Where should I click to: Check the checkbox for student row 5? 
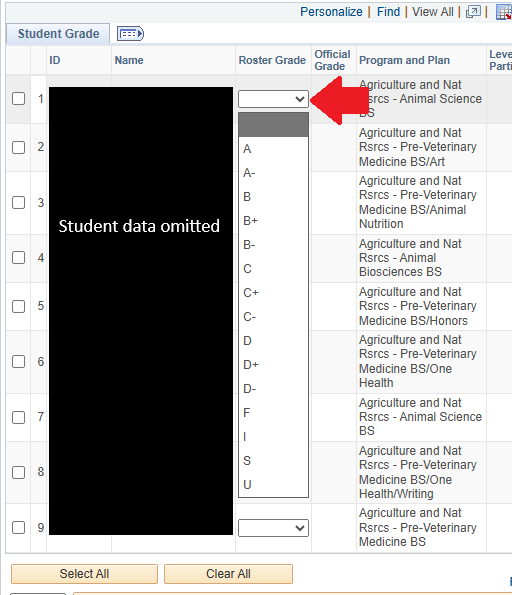click(x=18, y=306)
